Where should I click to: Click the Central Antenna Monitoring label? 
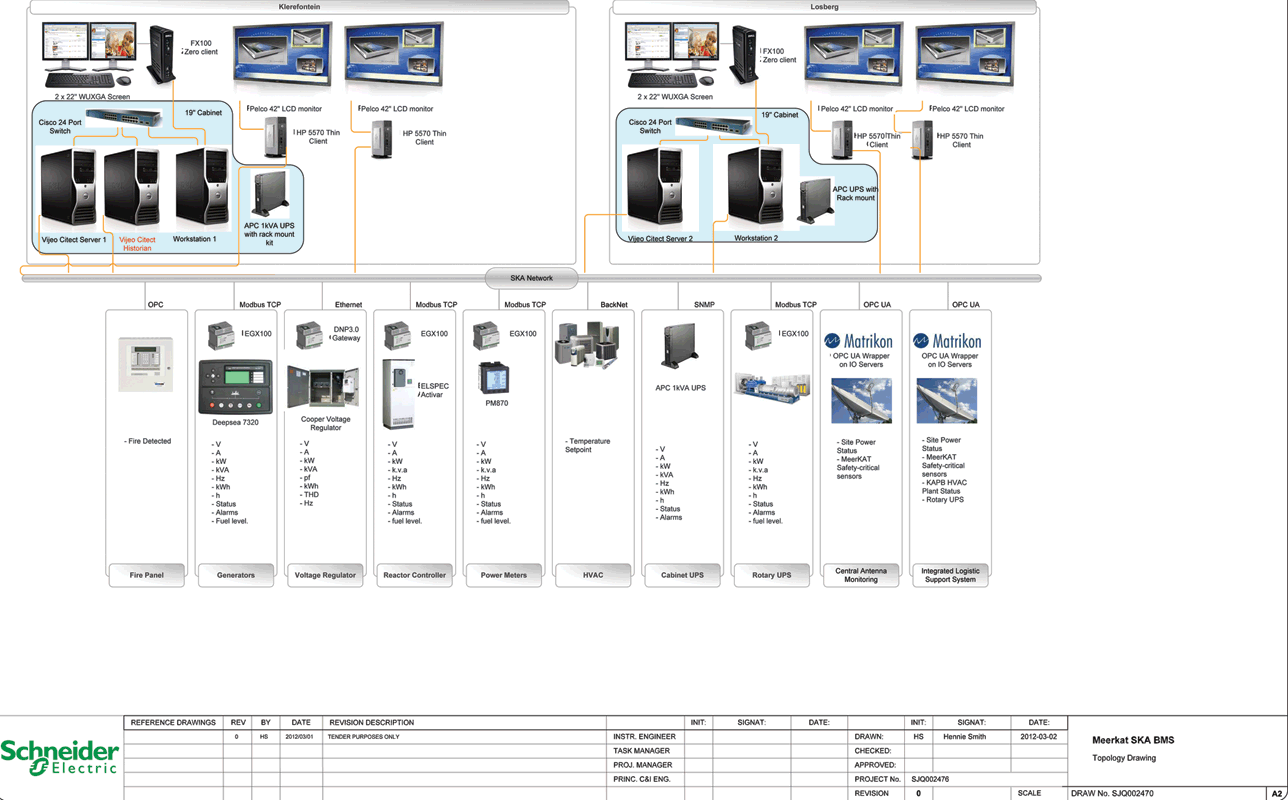point(860,575)
